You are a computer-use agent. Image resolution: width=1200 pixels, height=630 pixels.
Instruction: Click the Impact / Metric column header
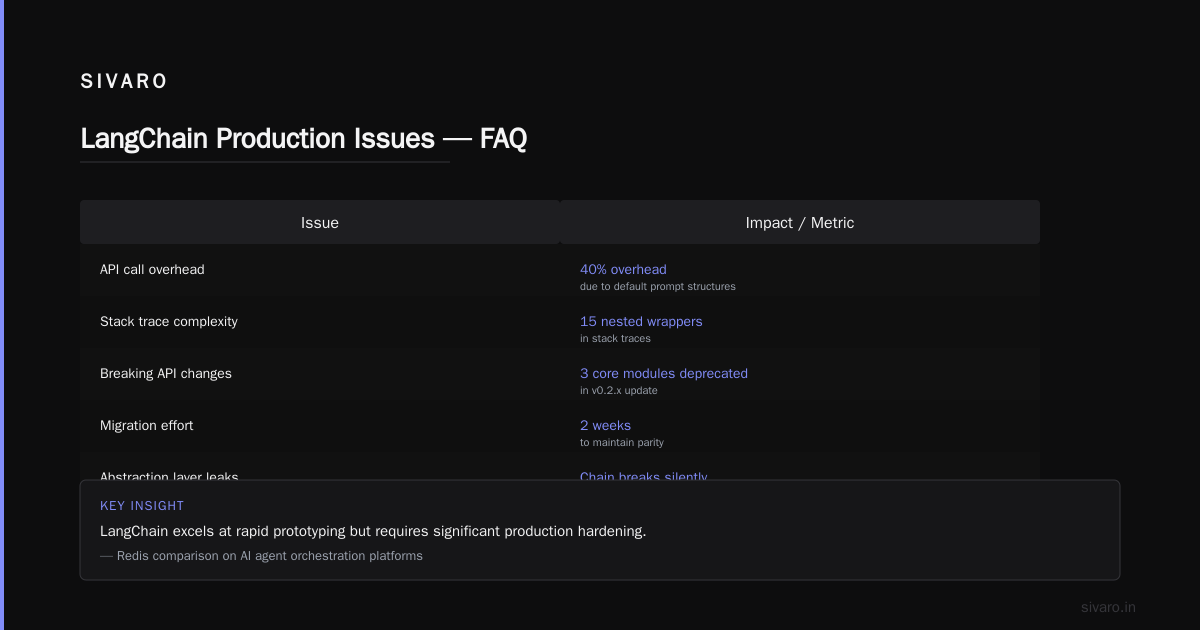(800, 223)
